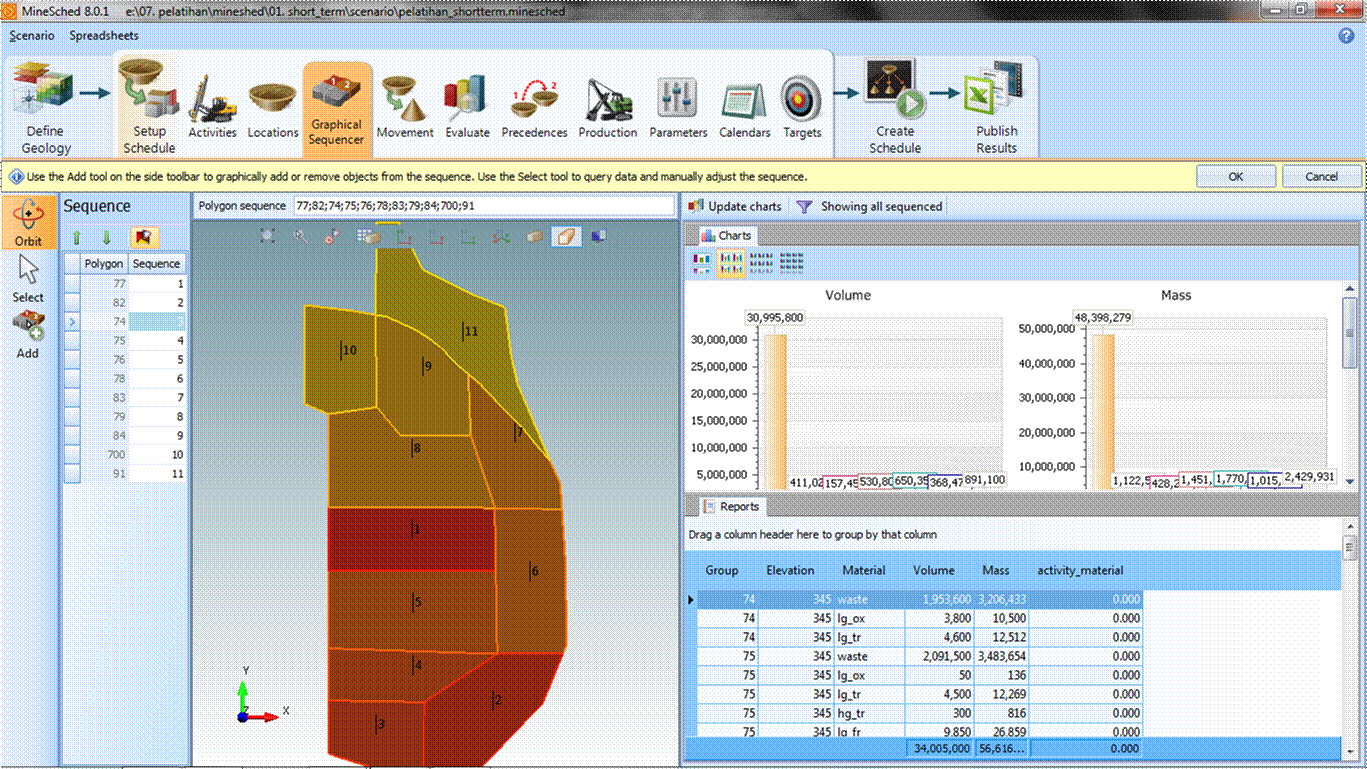The height and width of the screenshot is (769, 1367).
Task: Click Publish Results to export
Action: 996,100
